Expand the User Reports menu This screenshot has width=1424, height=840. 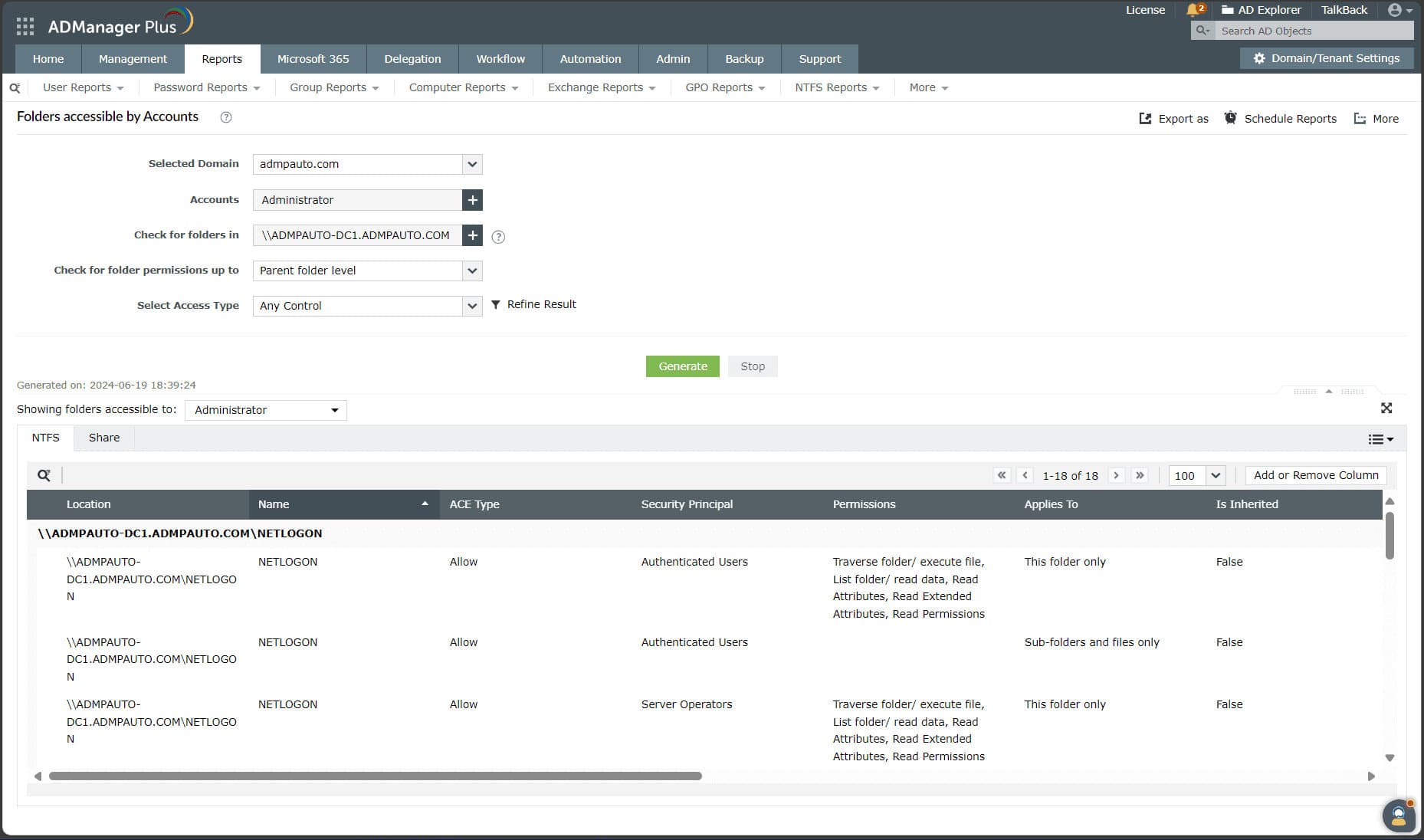83,88
